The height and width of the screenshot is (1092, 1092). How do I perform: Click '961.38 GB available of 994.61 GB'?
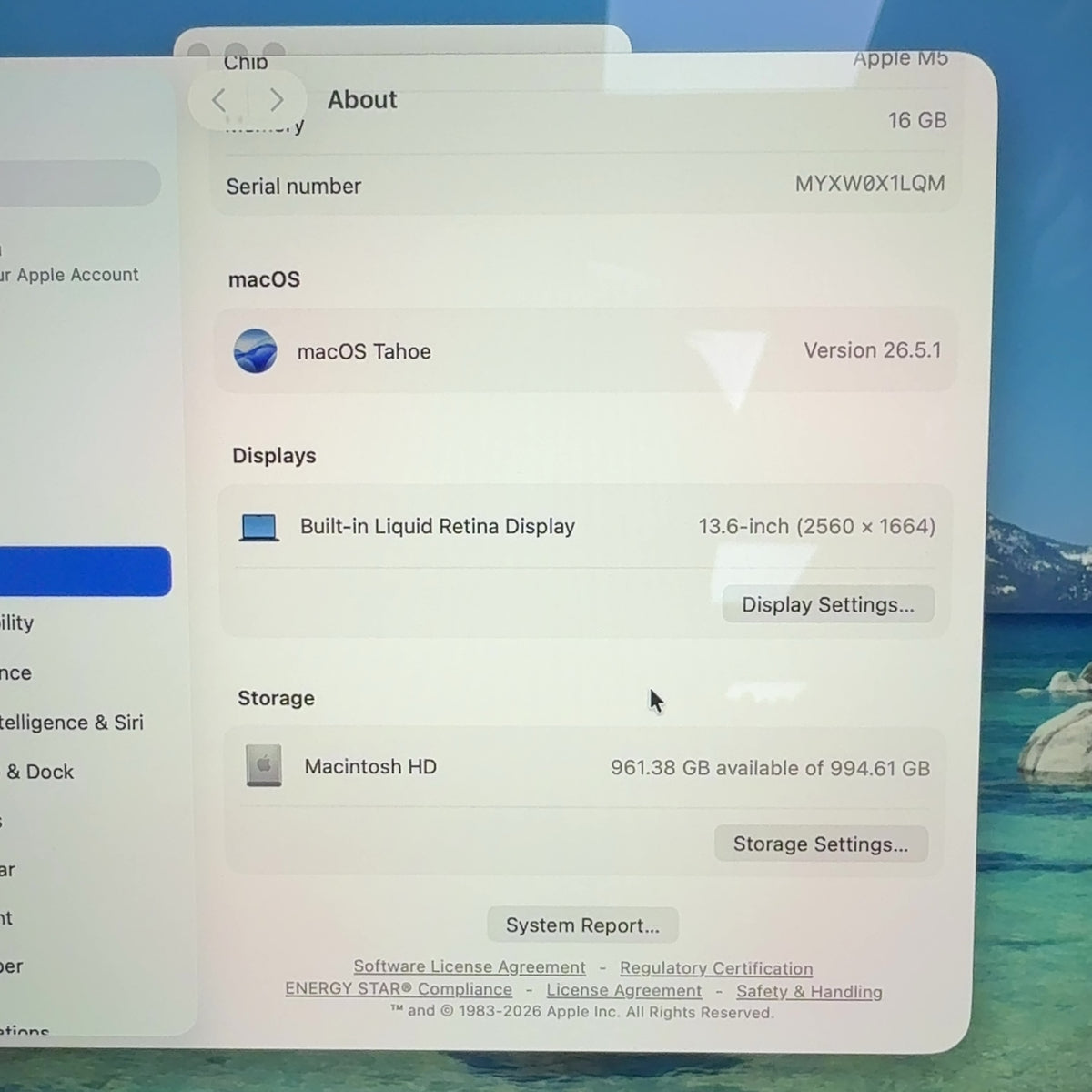pyautogui.click(x=771, y=768)
